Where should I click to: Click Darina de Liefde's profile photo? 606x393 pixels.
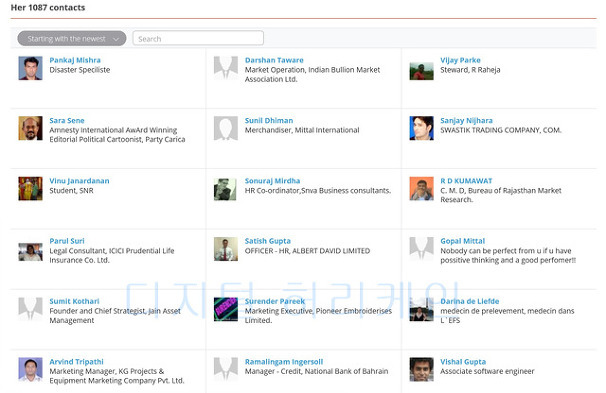tap(421, 310)
